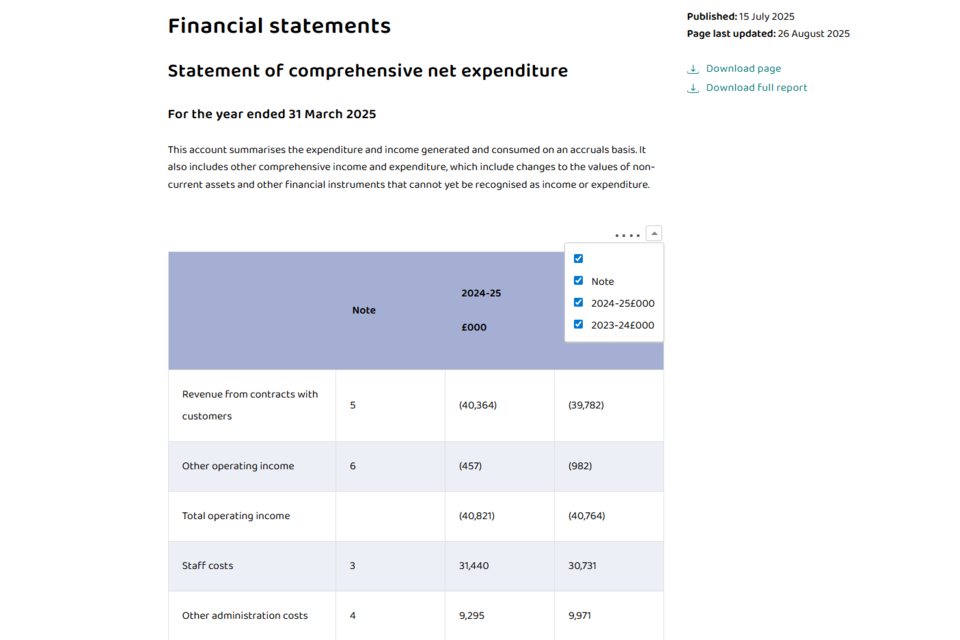Uncheck the Note column checkbox
Viewport: 960px width, 640px height.
pyautogui.click(x=578, y=281)
